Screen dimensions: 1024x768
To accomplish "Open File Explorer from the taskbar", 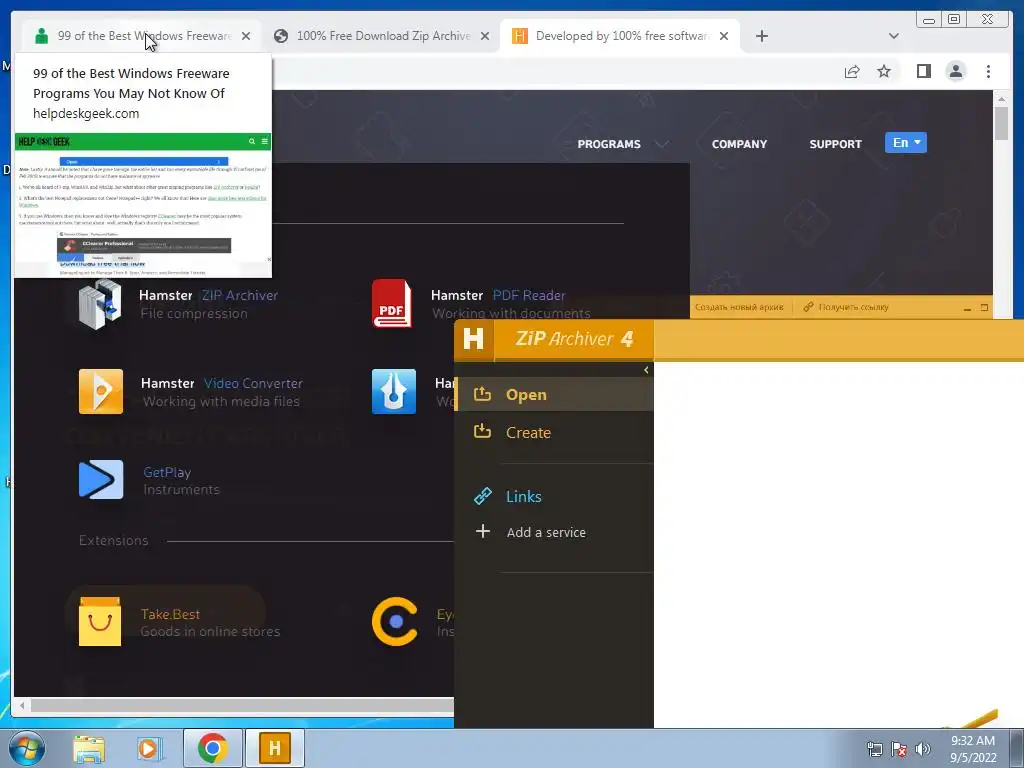I will coord(89,748).
